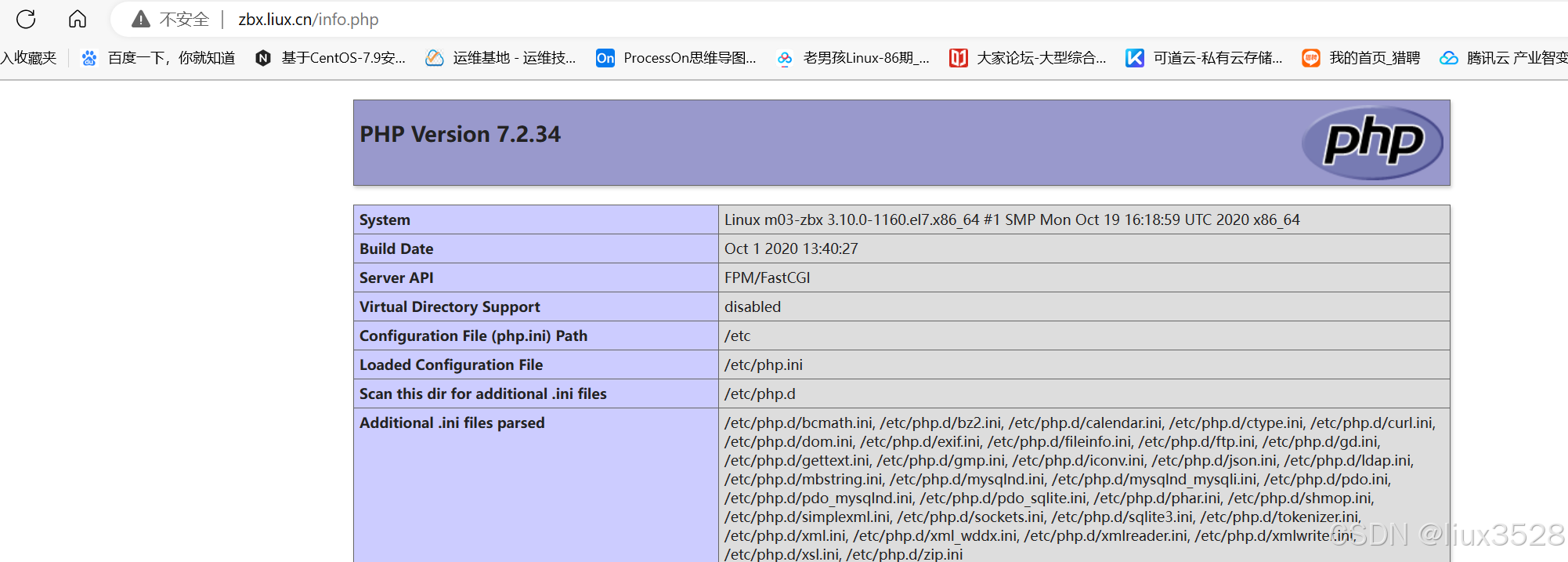1568x562 pixels.
Task: Select Configuration File (php.ini) Path label
Action: 473,336
